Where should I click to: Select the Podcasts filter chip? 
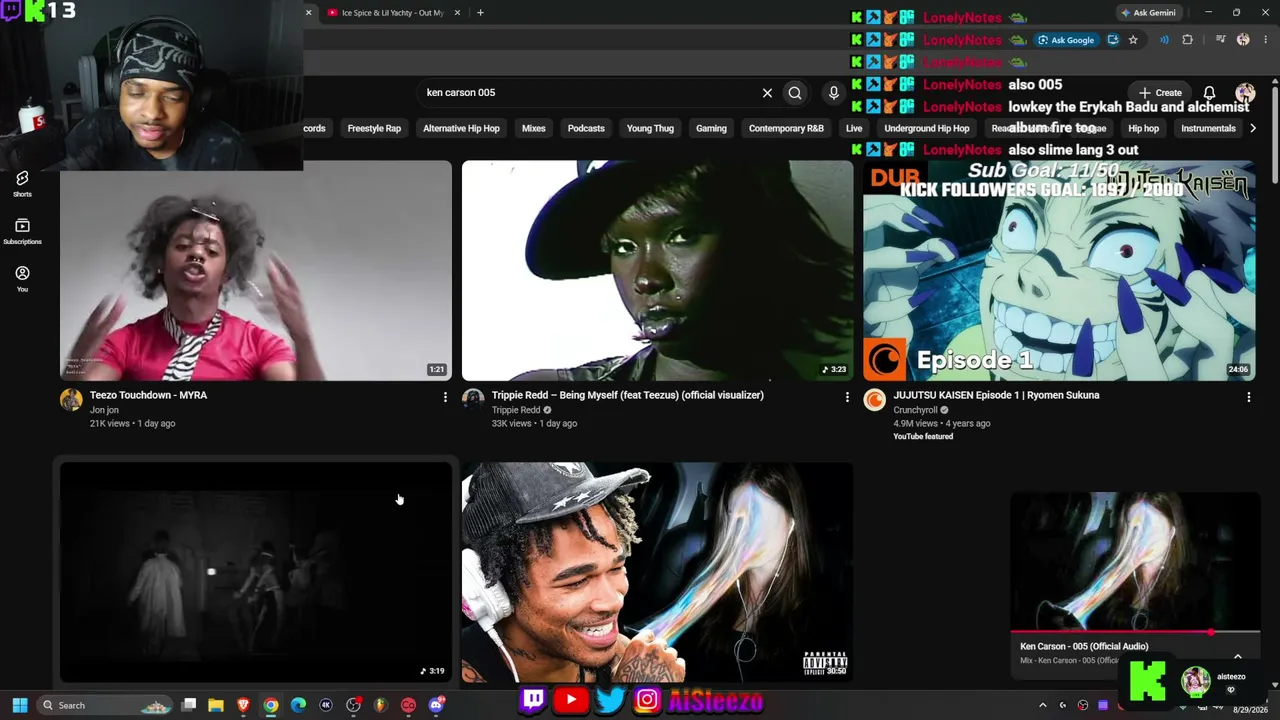pos(586,128)
